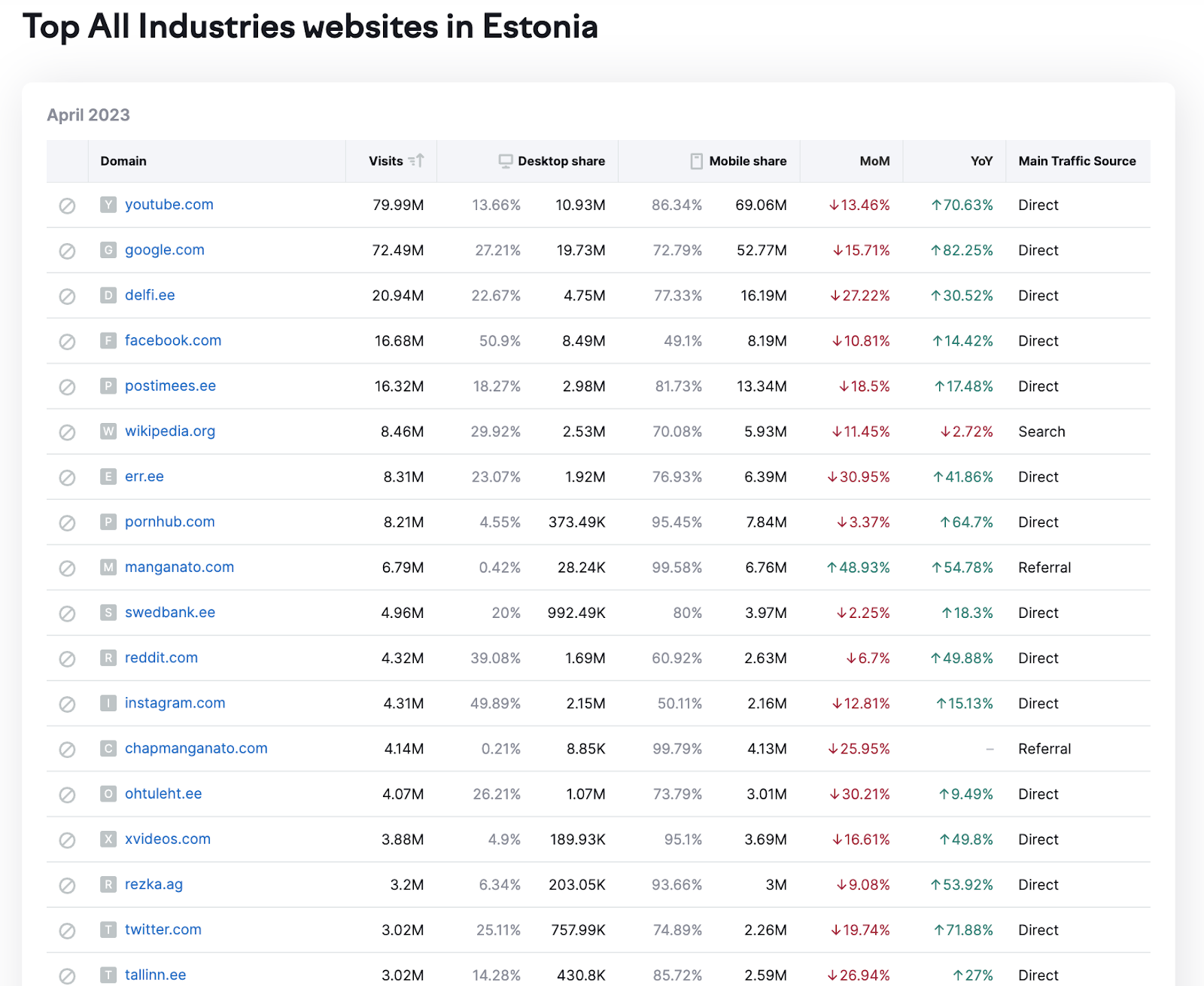Click the exclude icon for instagram.com
The height and width of the screenshot is (986, 1204).
click(67, 704)
